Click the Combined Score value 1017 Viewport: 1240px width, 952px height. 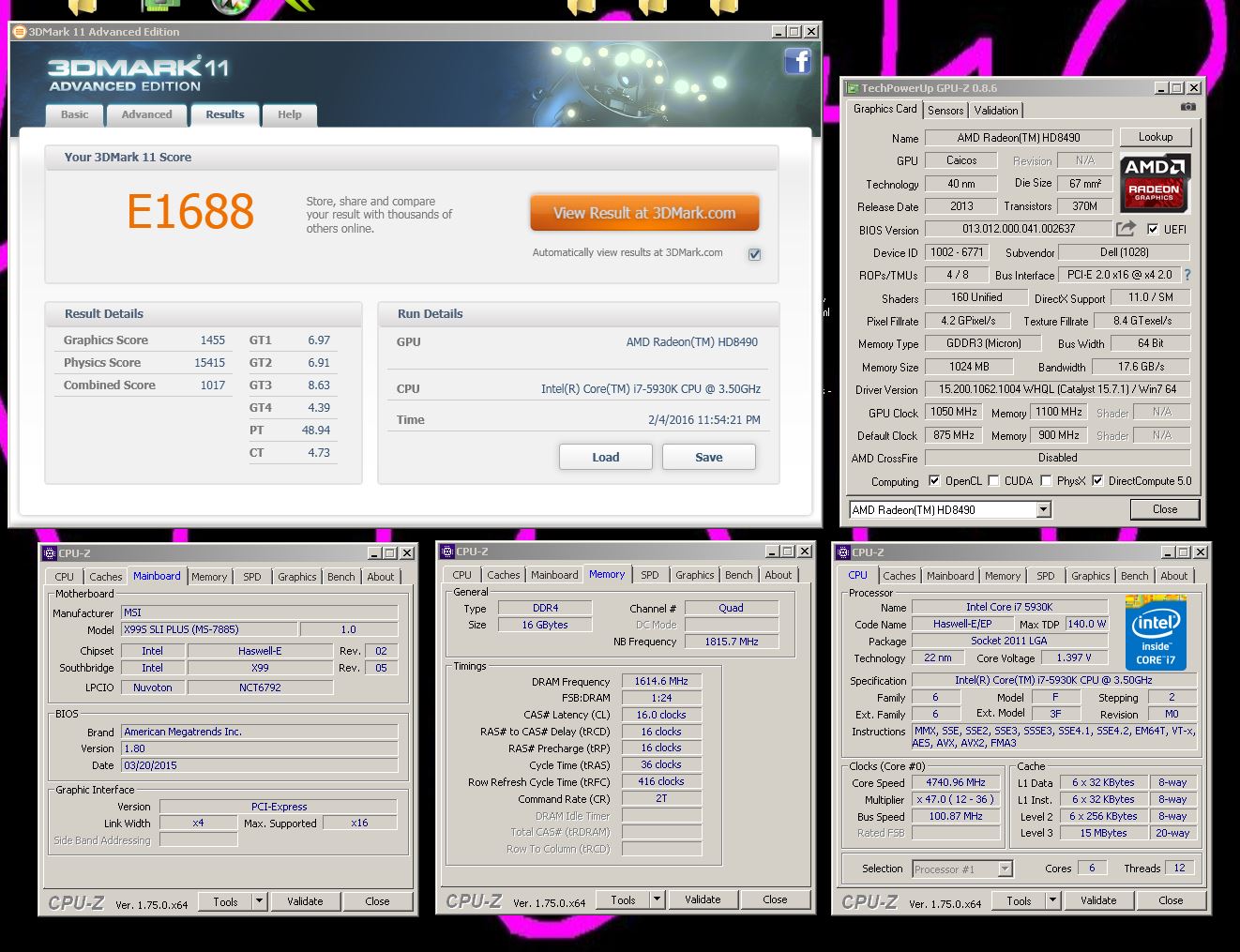coord(213,385)
